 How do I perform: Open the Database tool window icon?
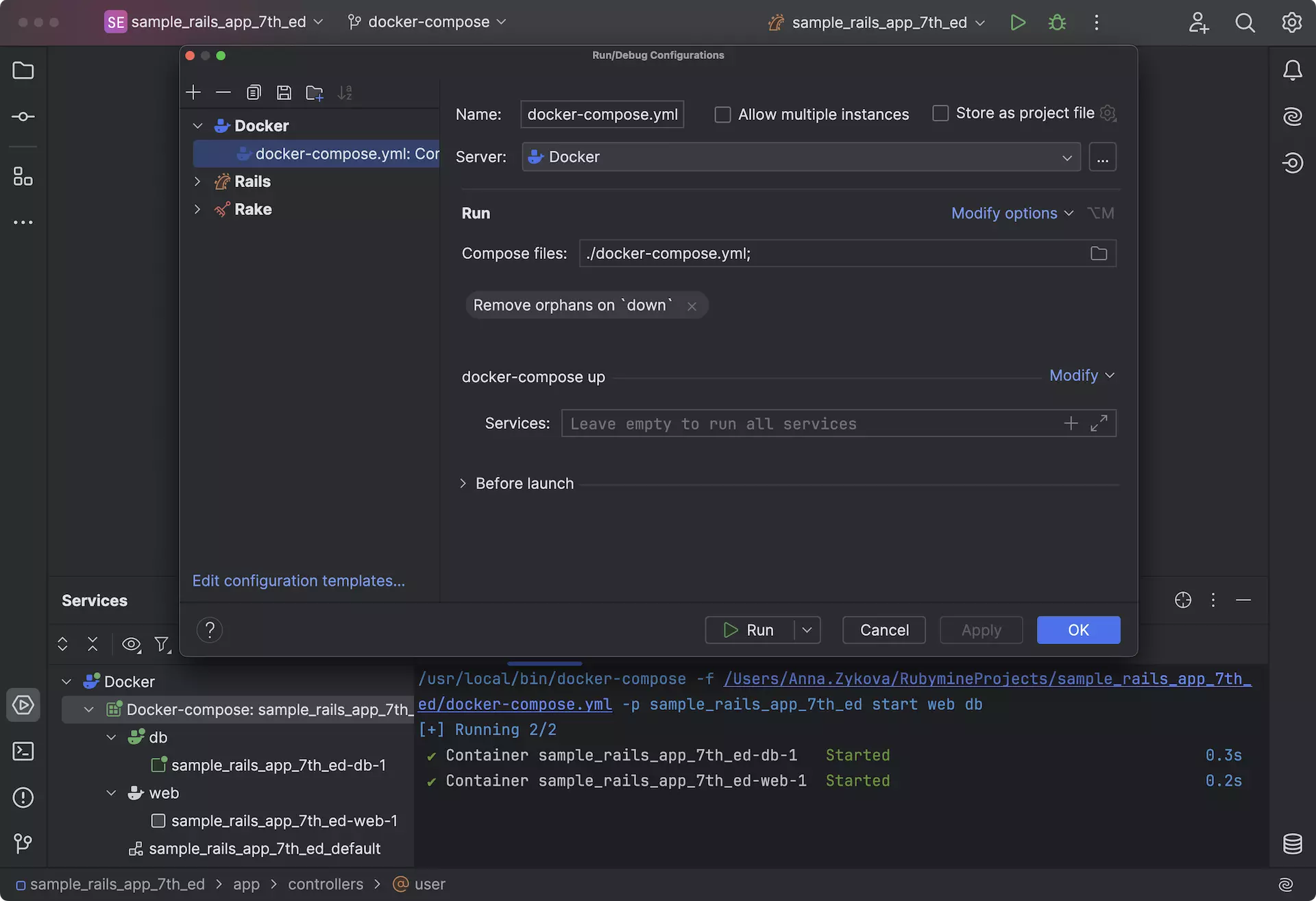click(1292, 843)
